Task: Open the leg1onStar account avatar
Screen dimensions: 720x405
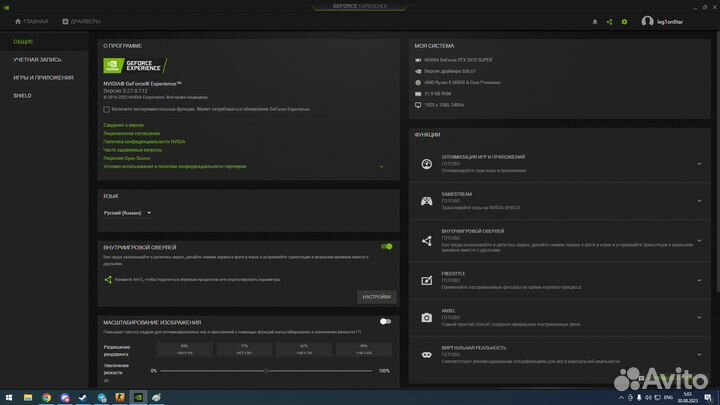Action: tap(647, 21)
